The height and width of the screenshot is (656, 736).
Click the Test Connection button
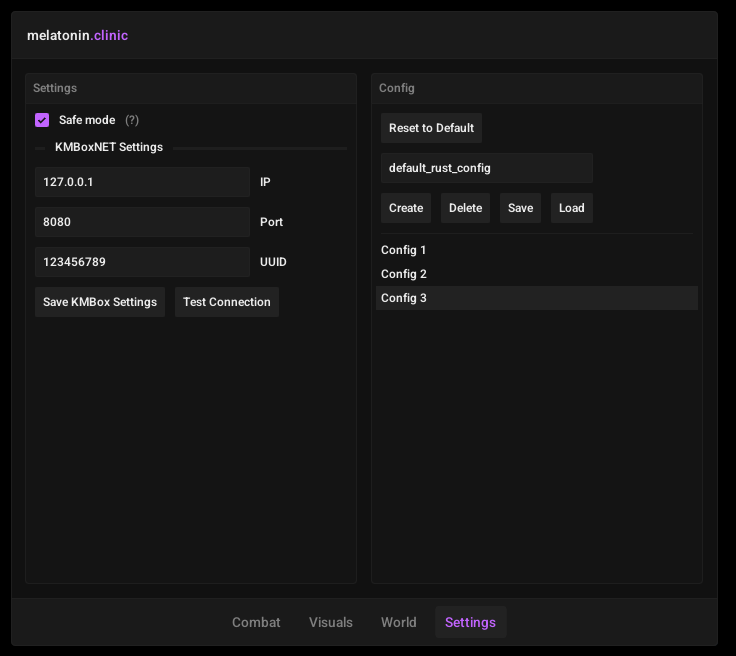click(x=227, y=302)
